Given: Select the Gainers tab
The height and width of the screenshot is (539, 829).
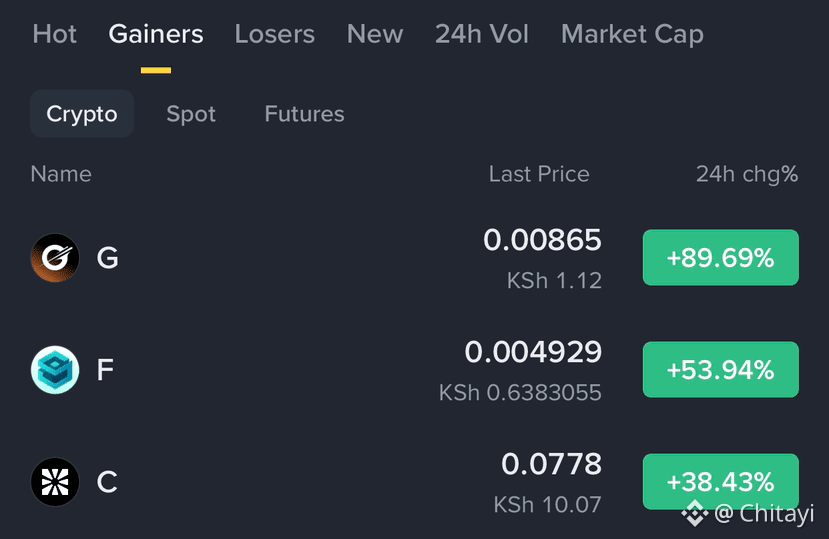Looking at the screenshot, I should pyautogui.click(x=156, y=34).
